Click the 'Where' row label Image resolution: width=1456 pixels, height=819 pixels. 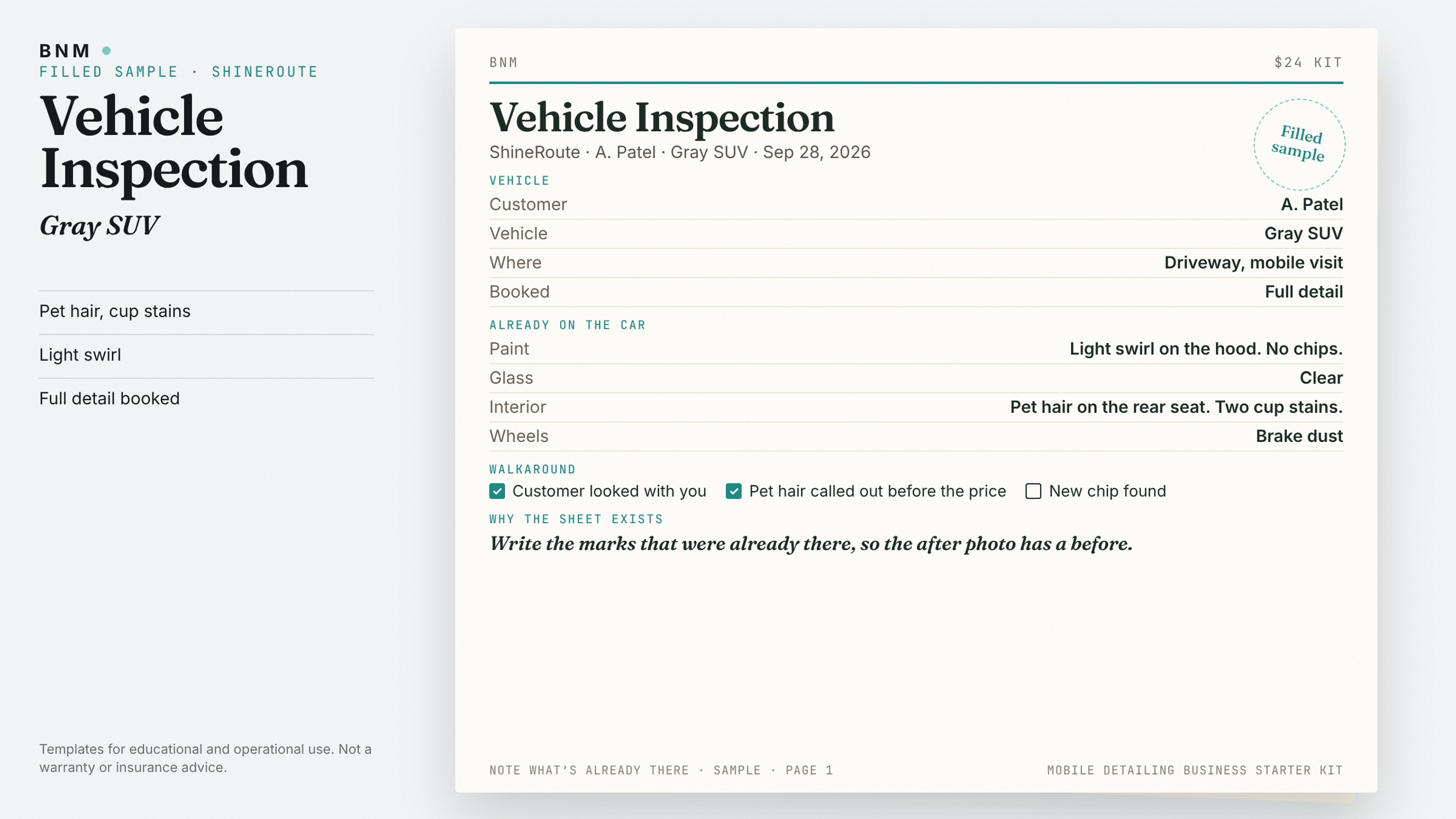pos(515,262)
